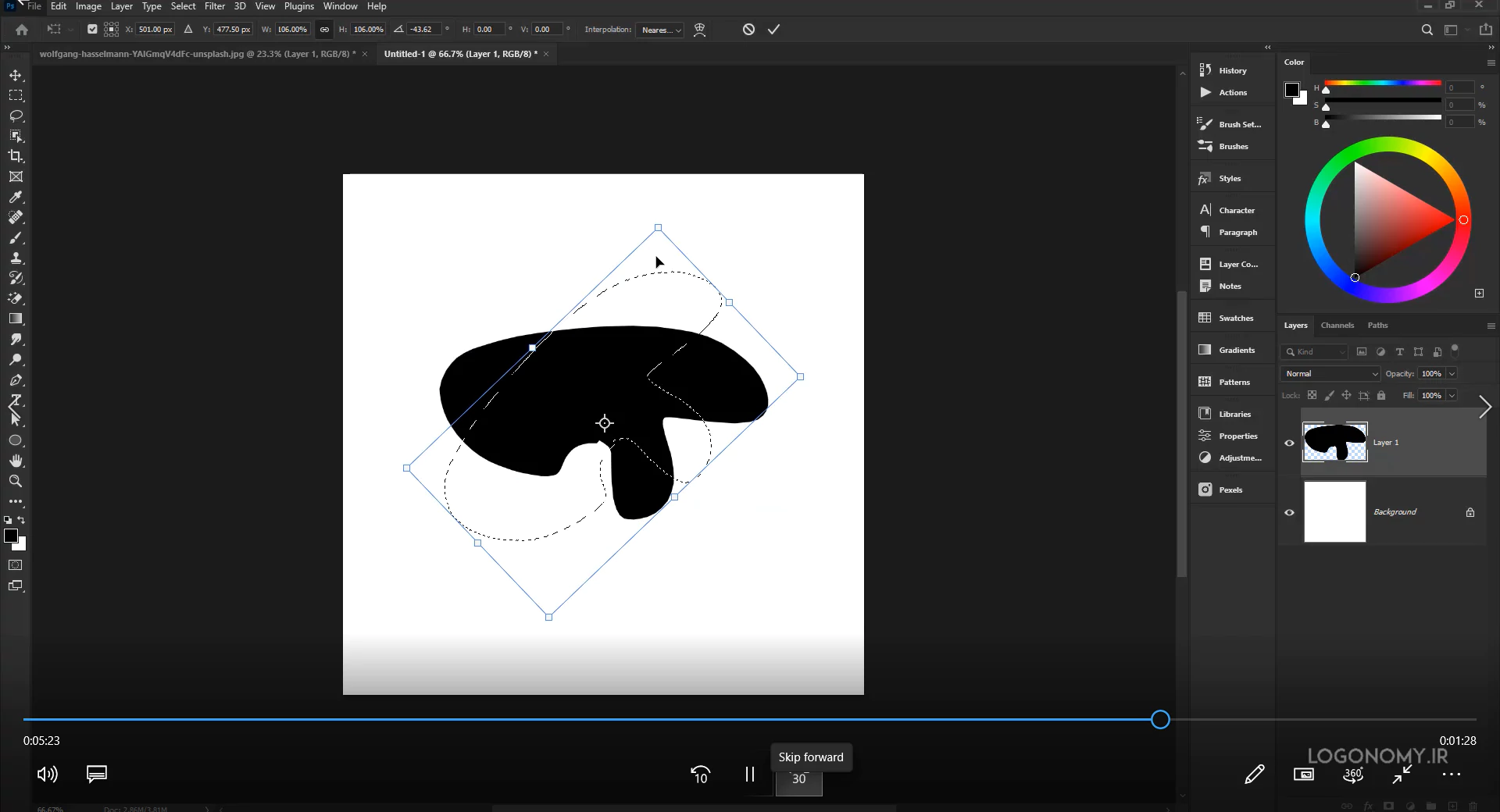The width and height of the screenshot is (1500, 812).
Task: Select the Zoom tool in toolbar
Action: pyautogui.click(x=16, y=482)
